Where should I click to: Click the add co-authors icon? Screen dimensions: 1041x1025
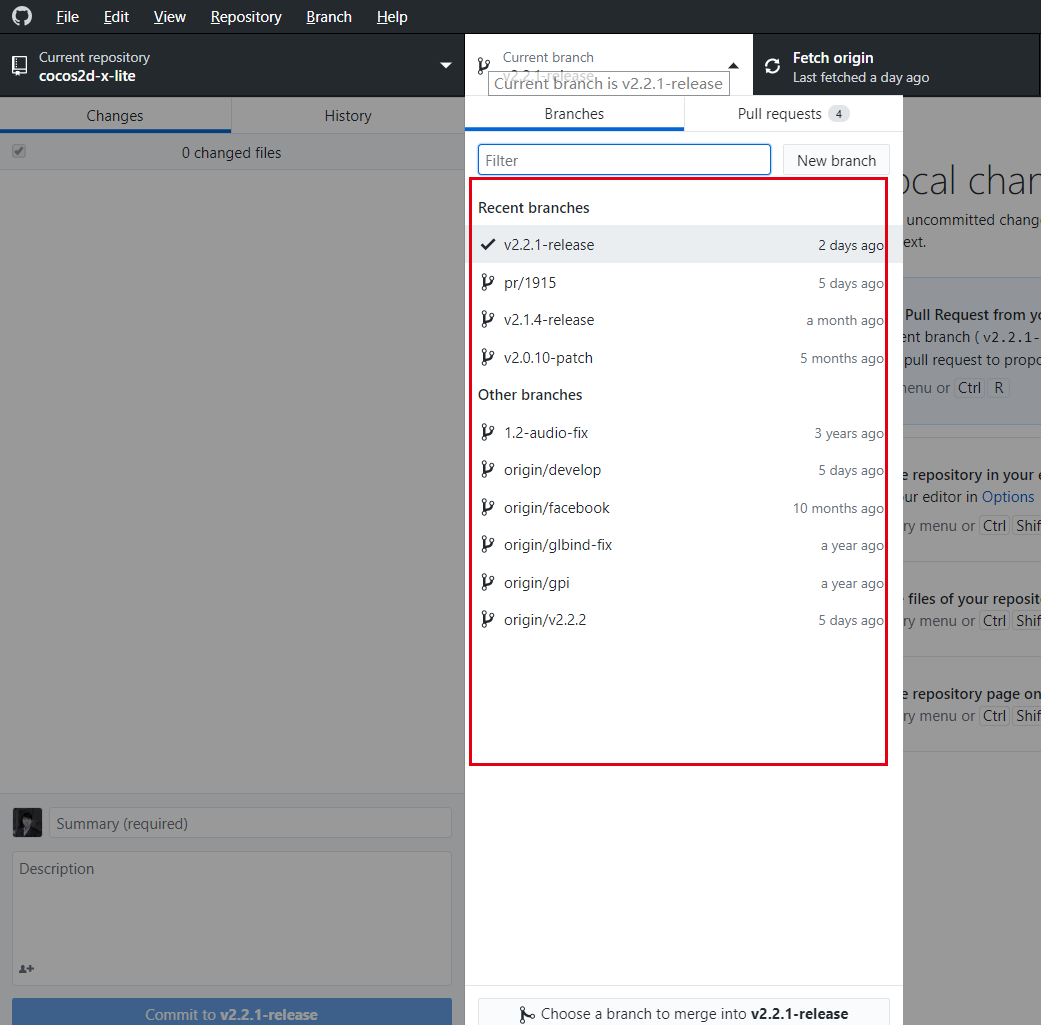coord(27,969)
